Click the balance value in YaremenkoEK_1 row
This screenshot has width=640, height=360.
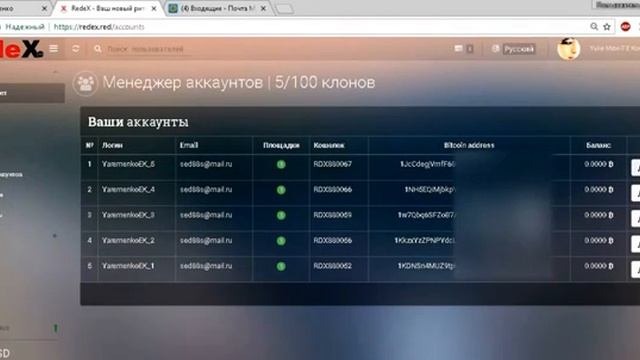coord(599,266)
